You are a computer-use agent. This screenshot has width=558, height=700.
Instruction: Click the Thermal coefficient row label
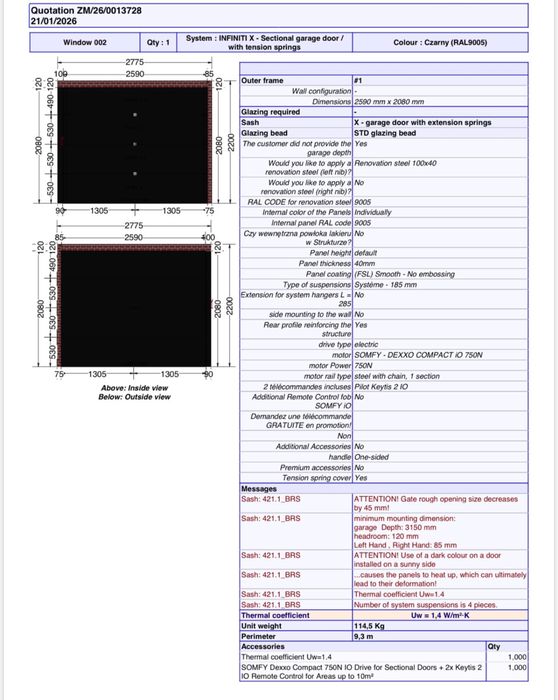(275, 616)
